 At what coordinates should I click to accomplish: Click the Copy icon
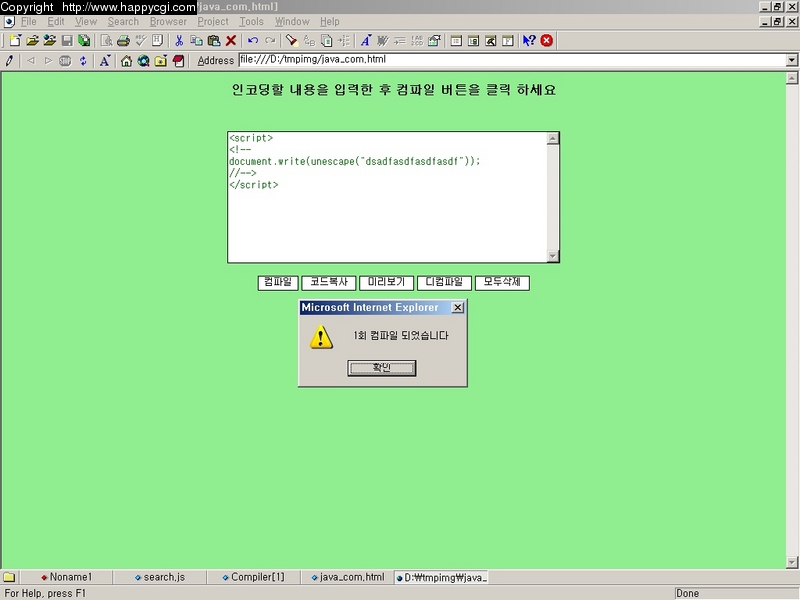point(196,41)
